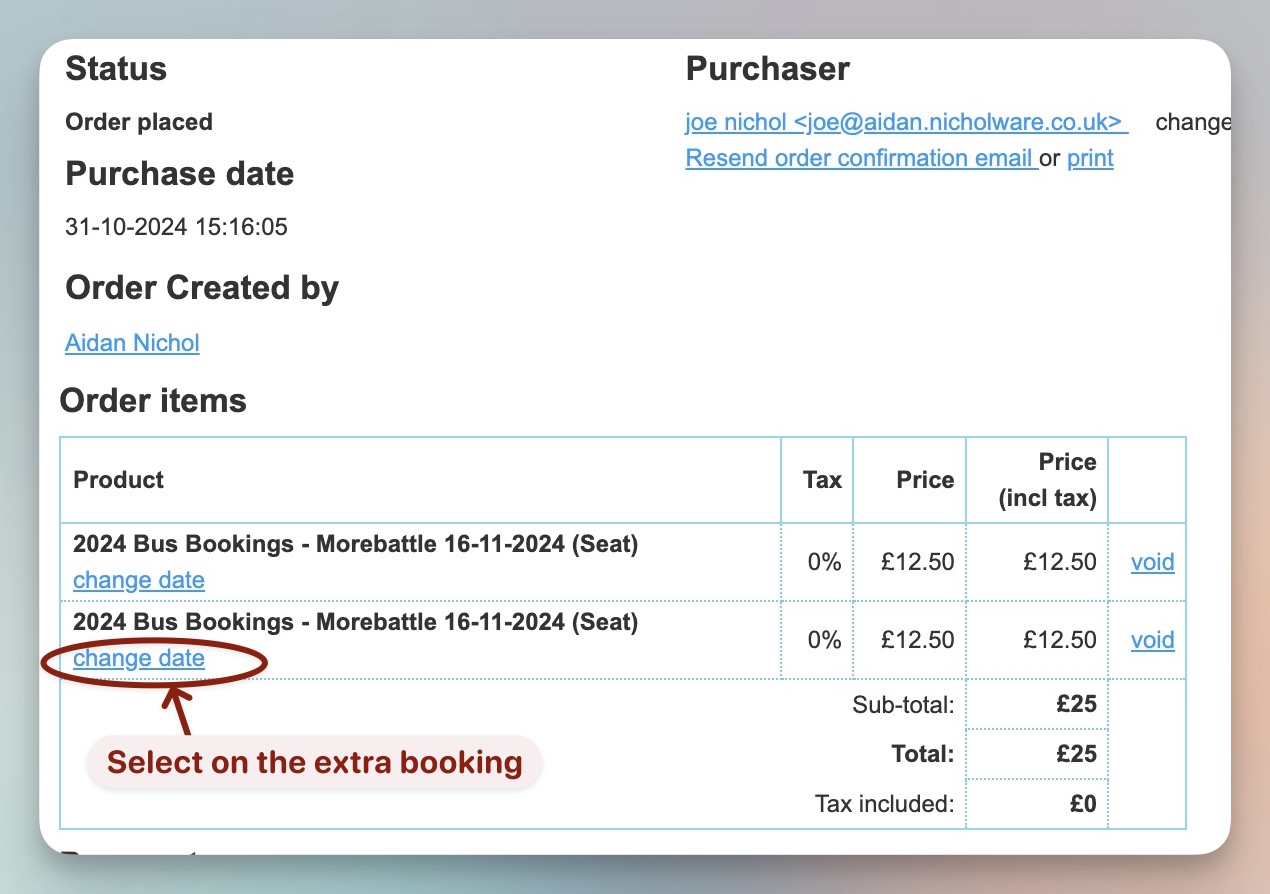Click the print link

pos(1090,158)
